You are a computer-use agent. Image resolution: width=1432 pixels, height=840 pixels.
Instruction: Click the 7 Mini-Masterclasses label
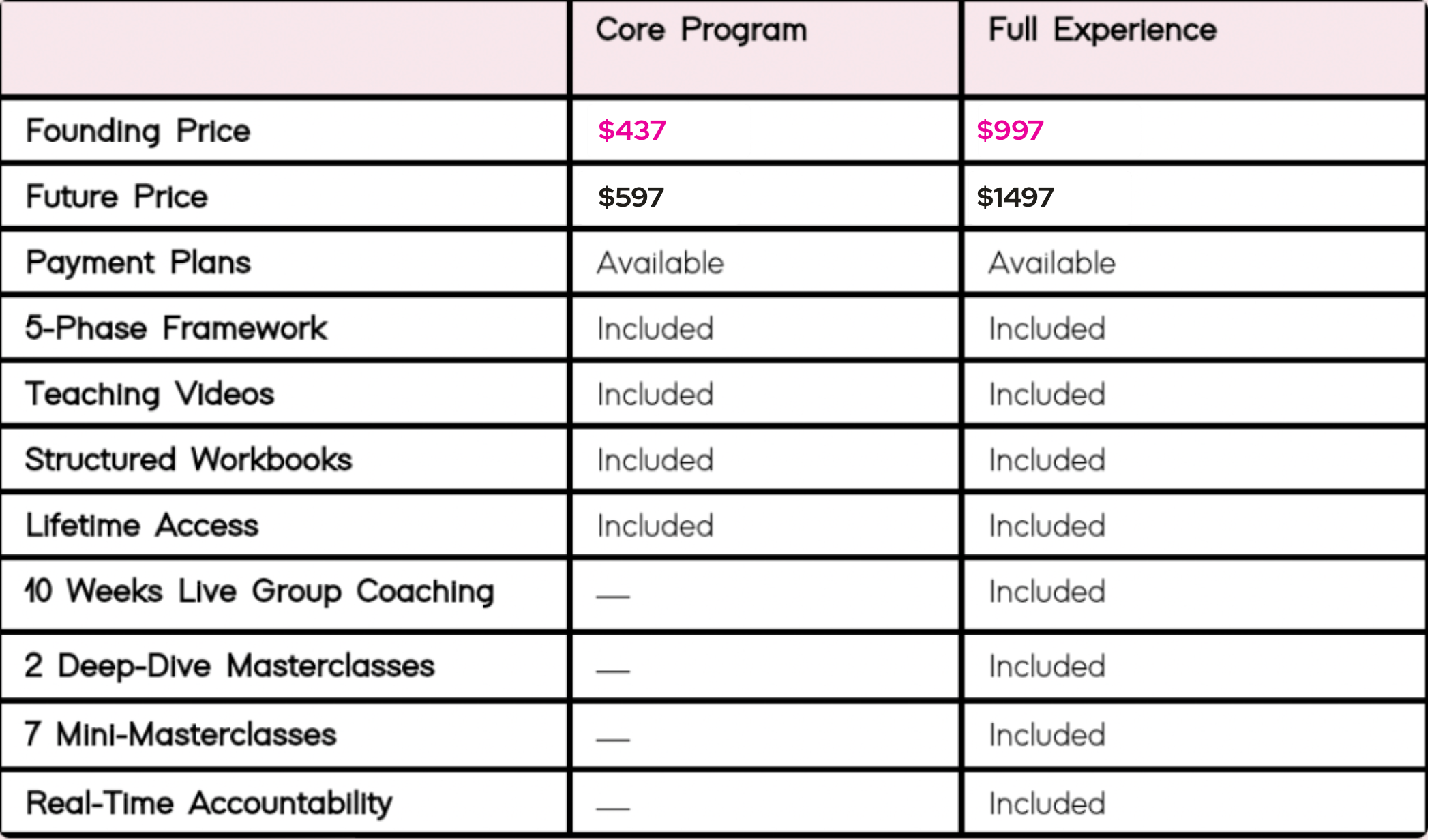pyautogui.click(x=181, y=735)
